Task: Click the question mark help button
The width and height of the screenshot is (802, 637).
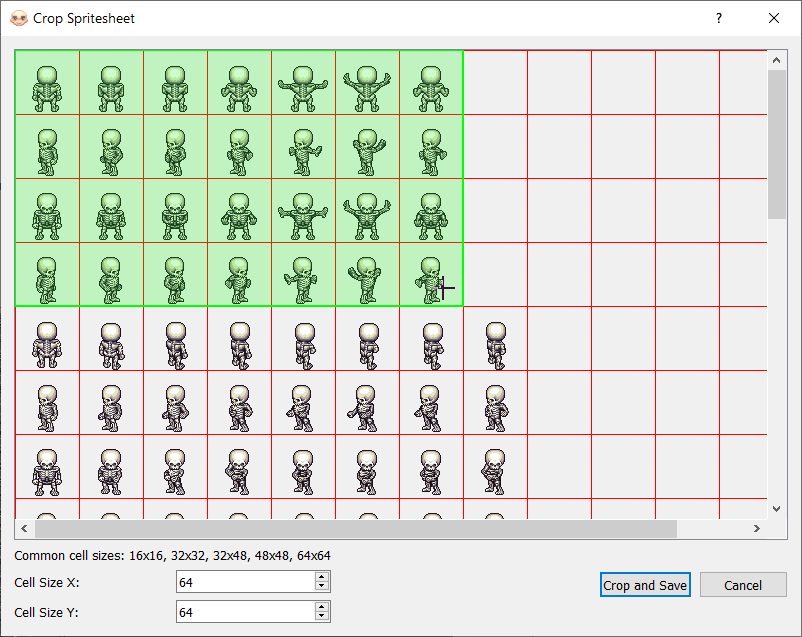Action: coord(719,18)
